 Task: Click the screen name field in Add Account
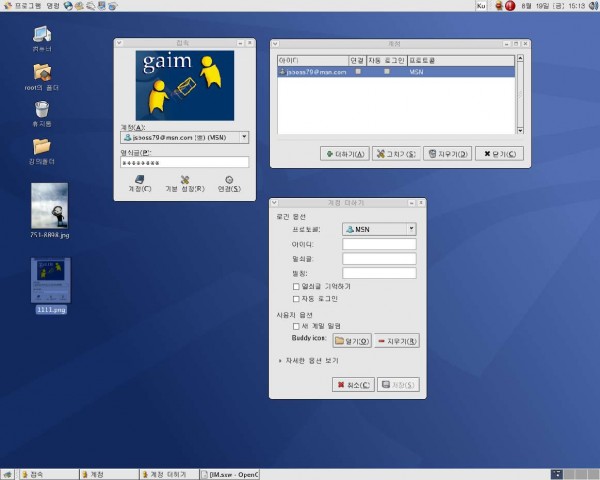click(x=379, y=244)
